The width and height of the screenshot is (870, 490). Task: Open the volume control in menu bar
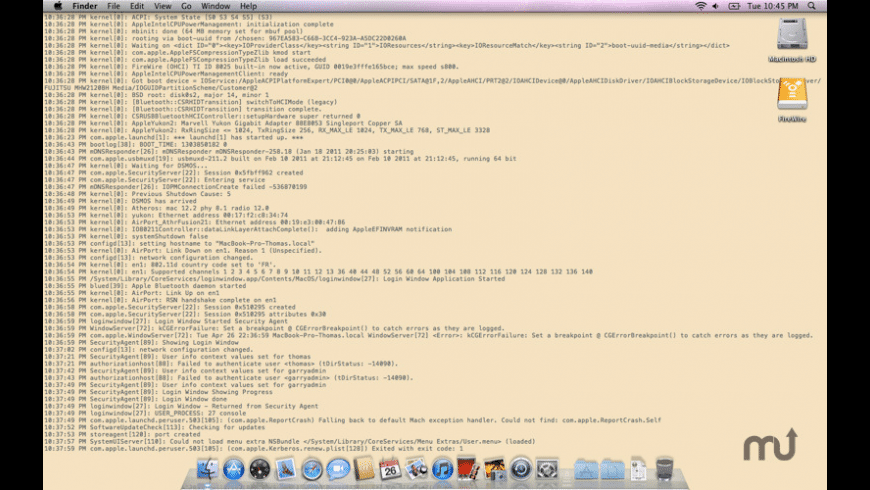[x=716, y=6]
